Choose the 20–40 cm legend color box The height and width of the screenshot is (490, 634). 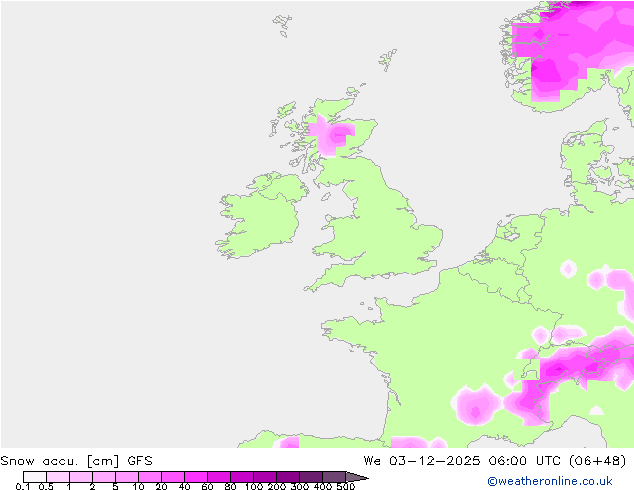tap(173, 477)
